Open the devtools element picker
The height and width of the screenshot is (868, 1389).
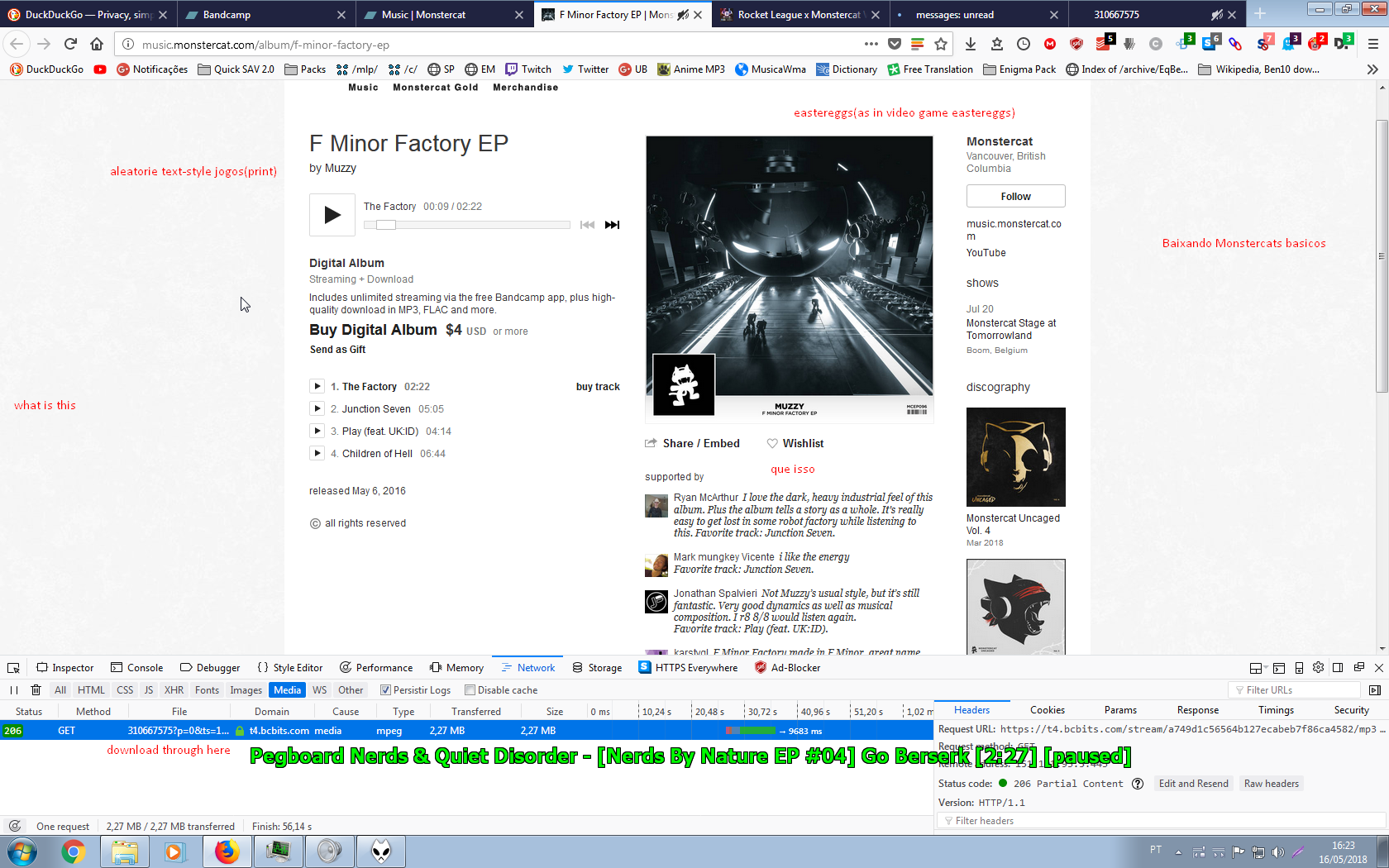point(14,668)
